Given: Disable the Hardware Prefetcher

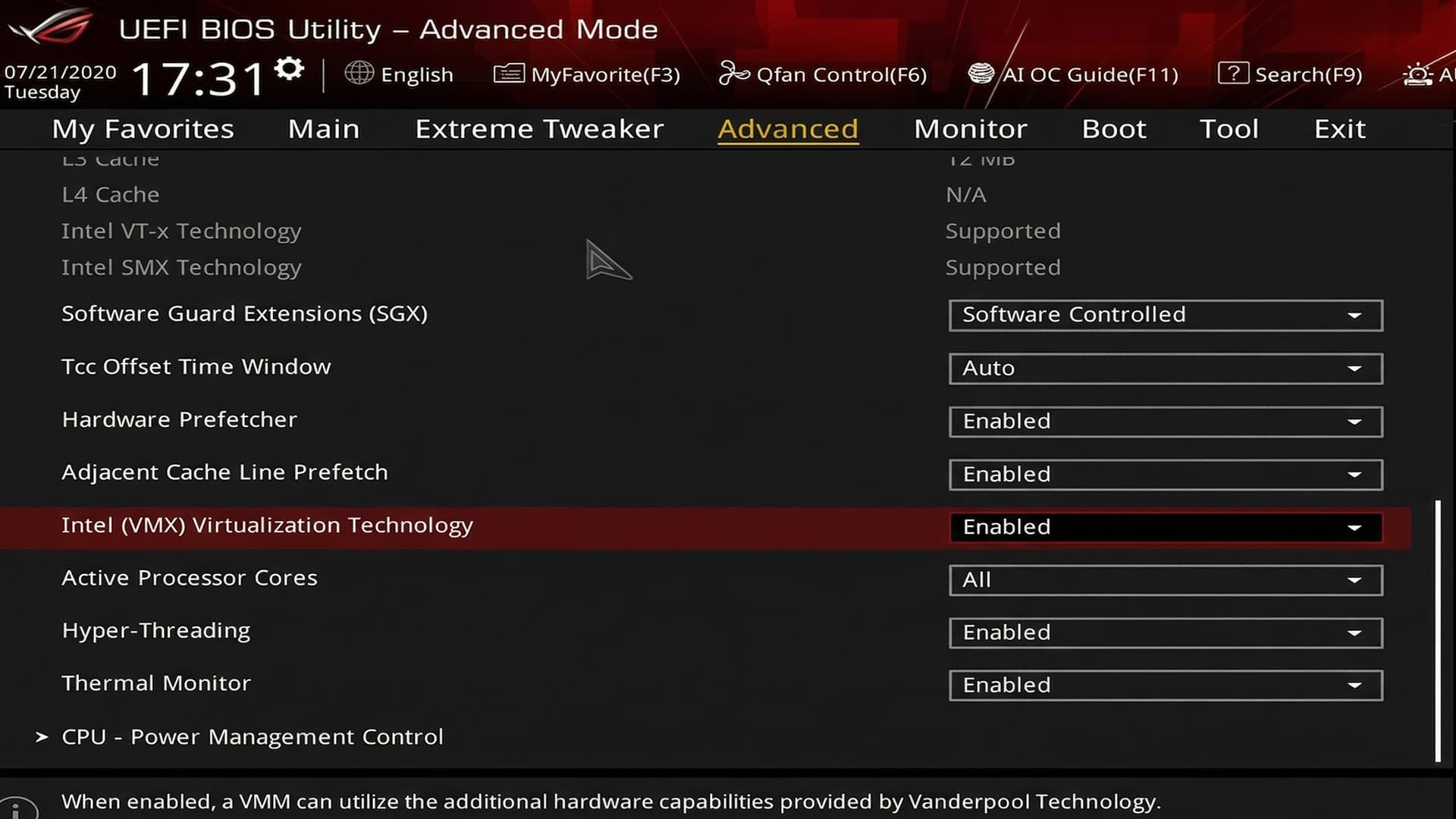Looking at the screenshot, I should [x=1165, y=422].
